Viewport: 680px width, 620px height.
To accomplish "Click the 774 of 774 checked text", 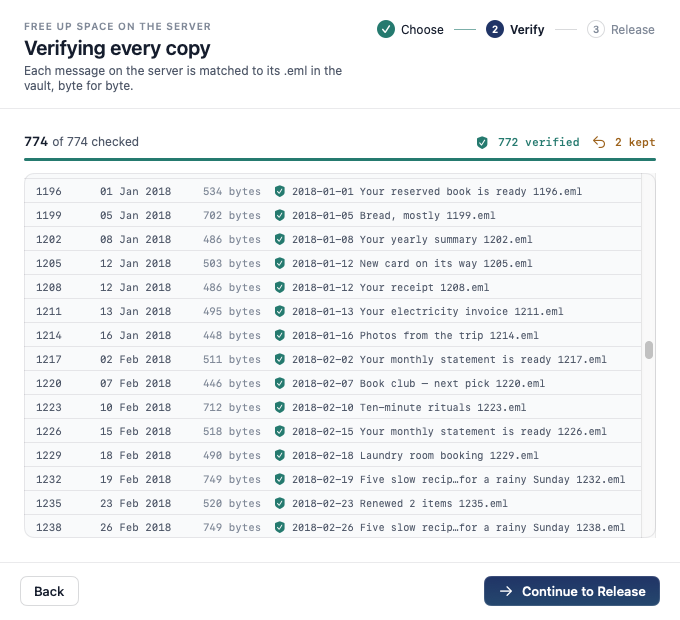I will [82, 142].
